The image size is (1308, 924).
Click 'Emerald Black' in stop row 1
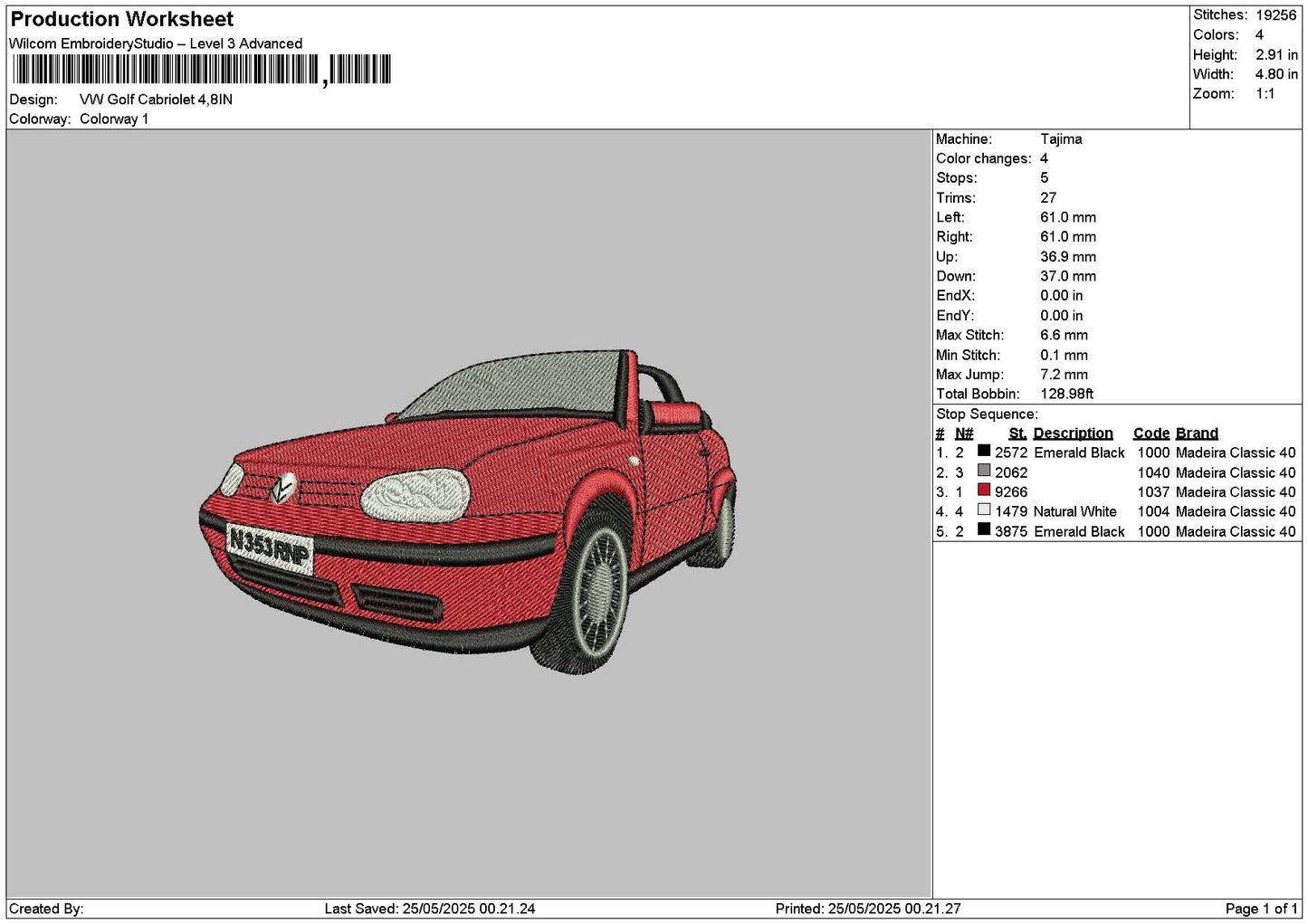[x=1079, y=452]
